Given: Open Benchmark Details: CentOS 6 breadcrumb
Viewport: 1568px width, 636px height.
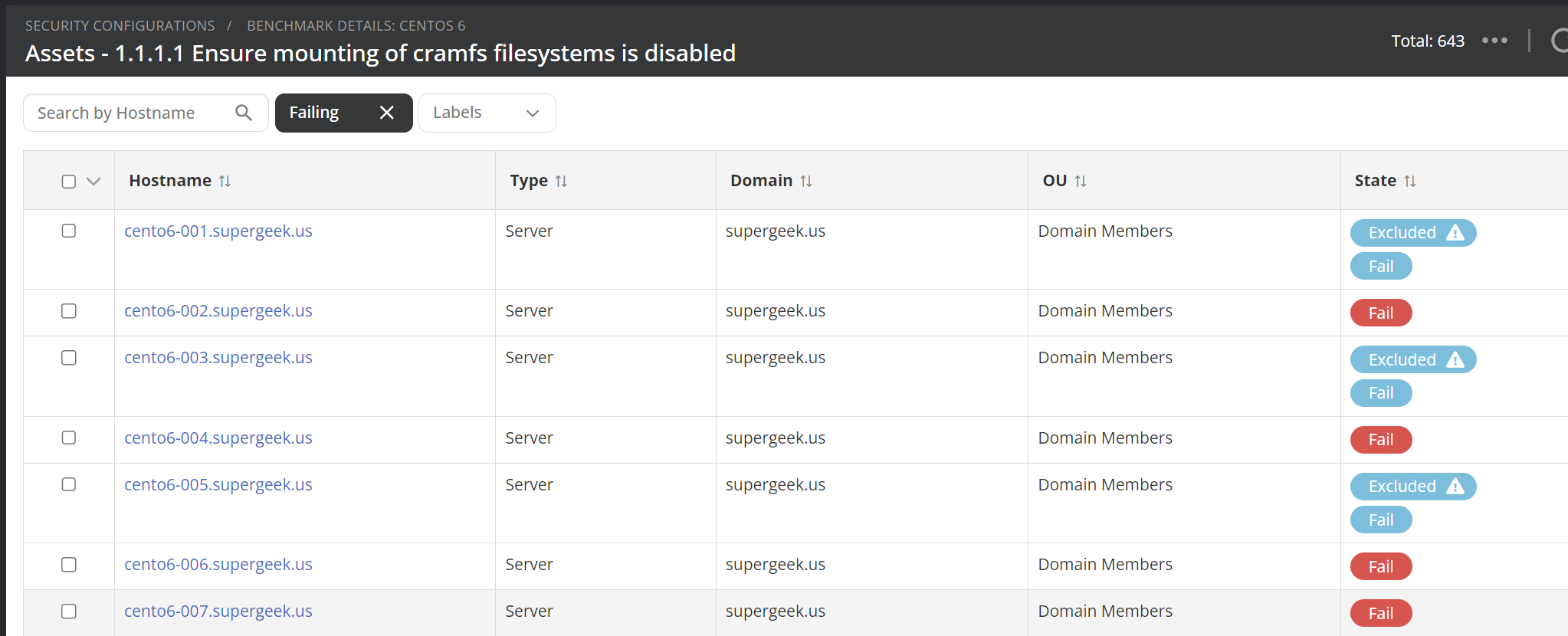Looking at the screenshot, I should (356, 25).
